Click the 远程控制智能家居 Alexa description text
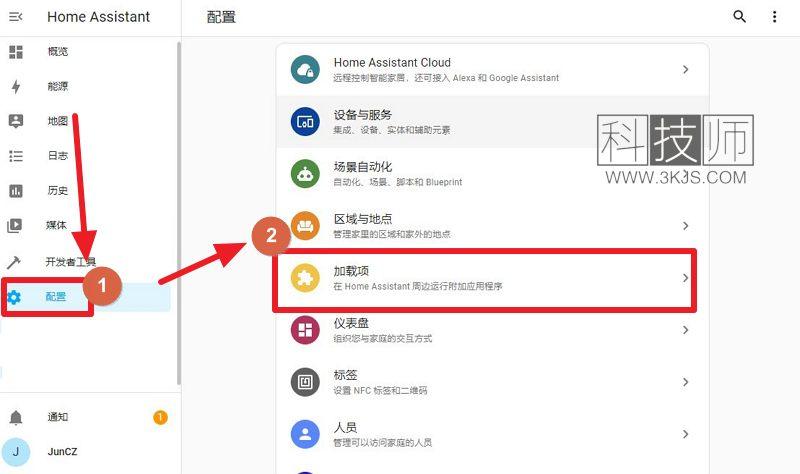 click(446, 78)
